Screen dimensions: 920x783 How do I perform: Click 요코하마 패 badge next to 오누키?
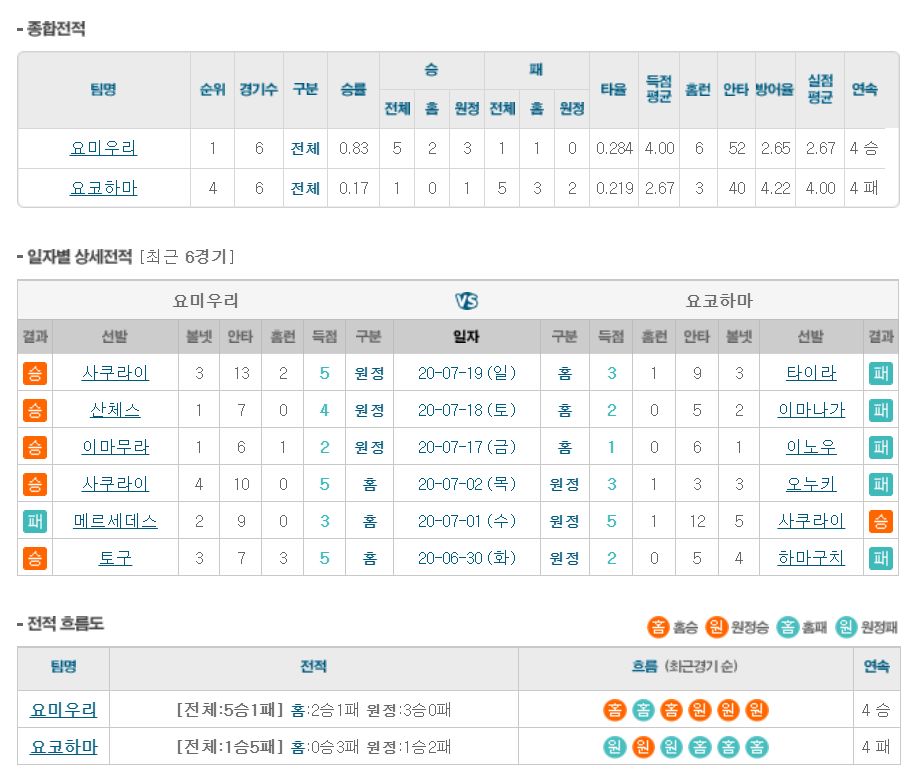881,484
